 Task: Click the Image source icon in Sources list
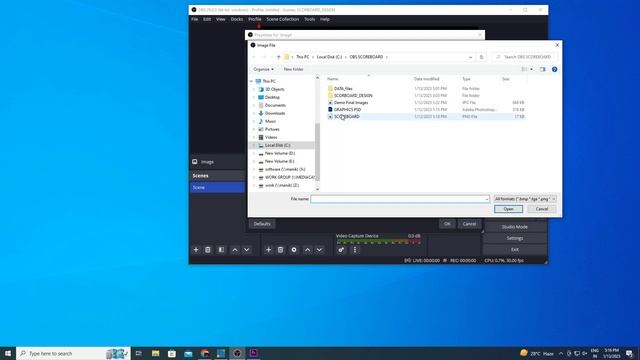(195, 162)
